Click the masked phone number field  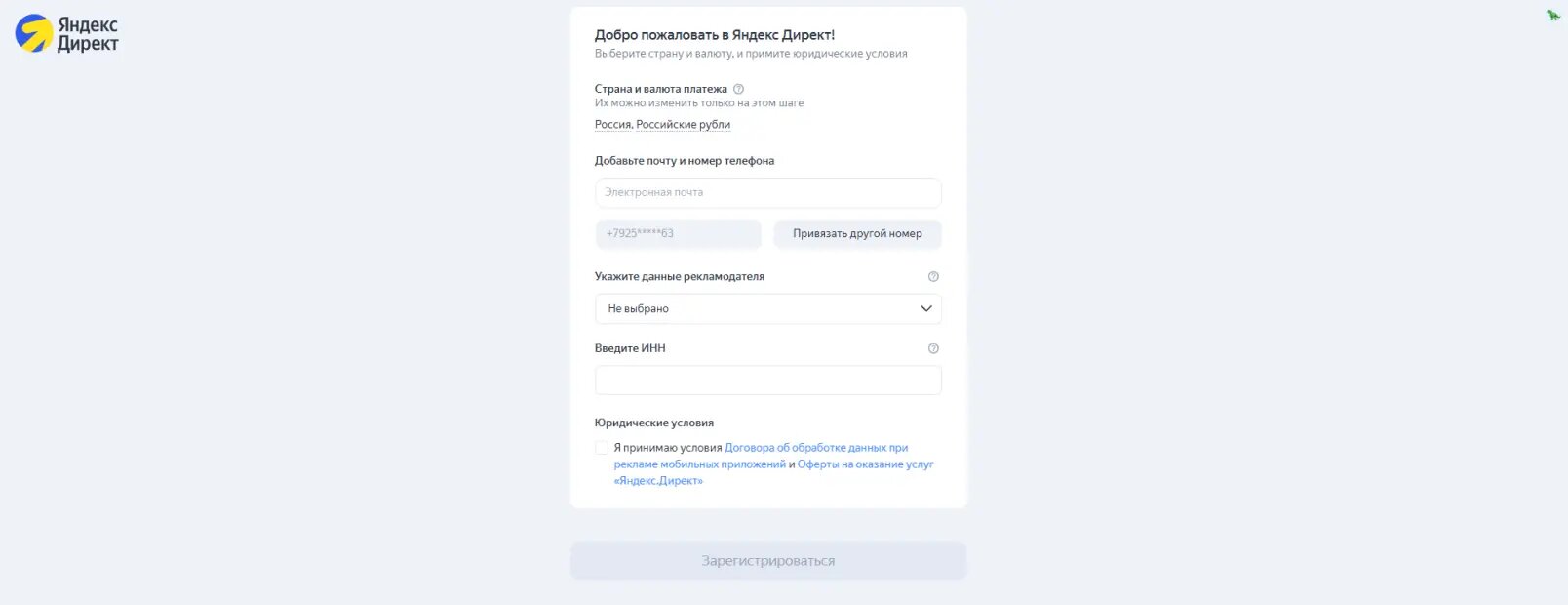[x=679, y=234]
